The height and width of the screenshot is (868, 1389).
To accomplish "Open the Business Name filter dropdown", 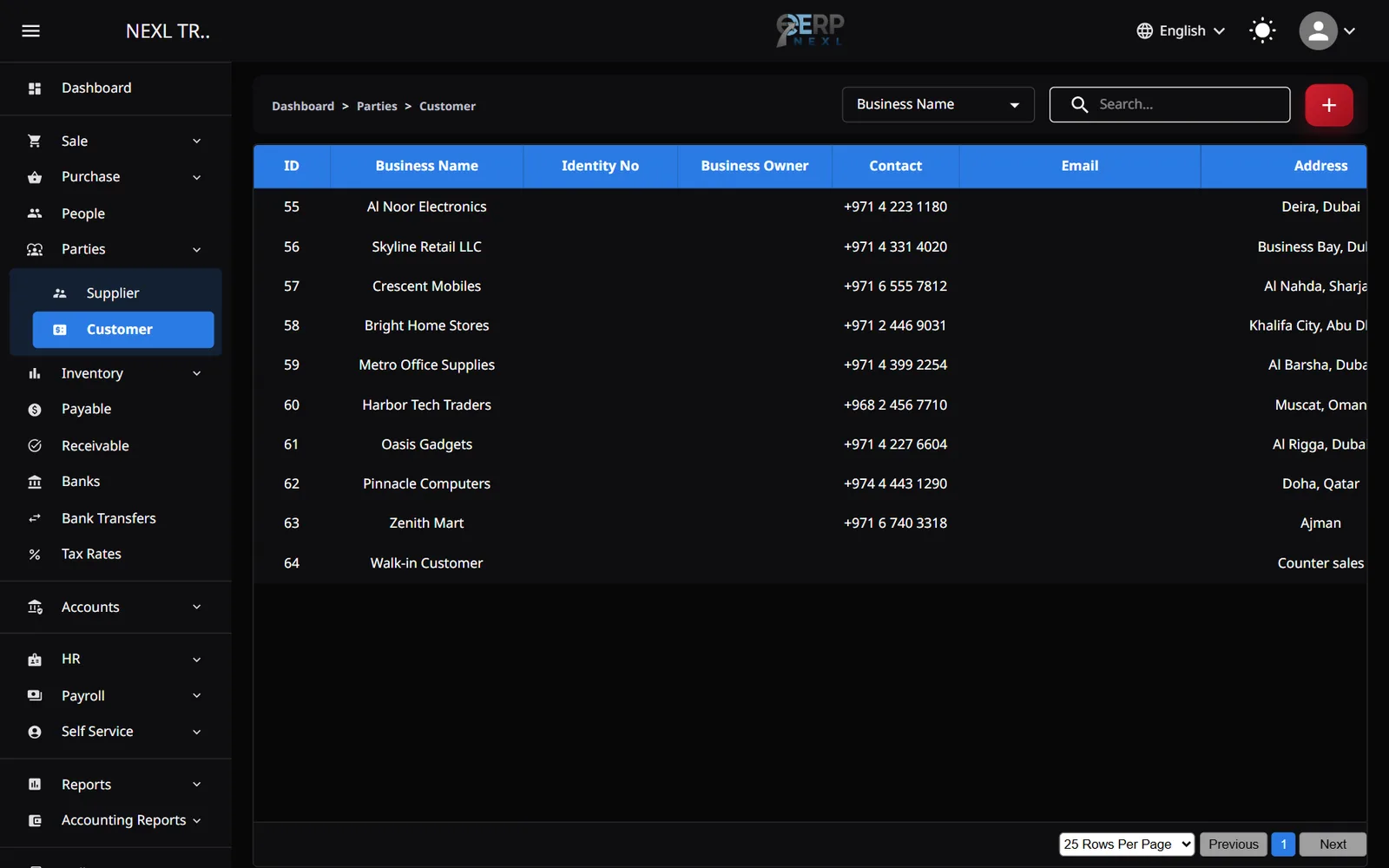I will pyautogui.click(x=938, y=104).
